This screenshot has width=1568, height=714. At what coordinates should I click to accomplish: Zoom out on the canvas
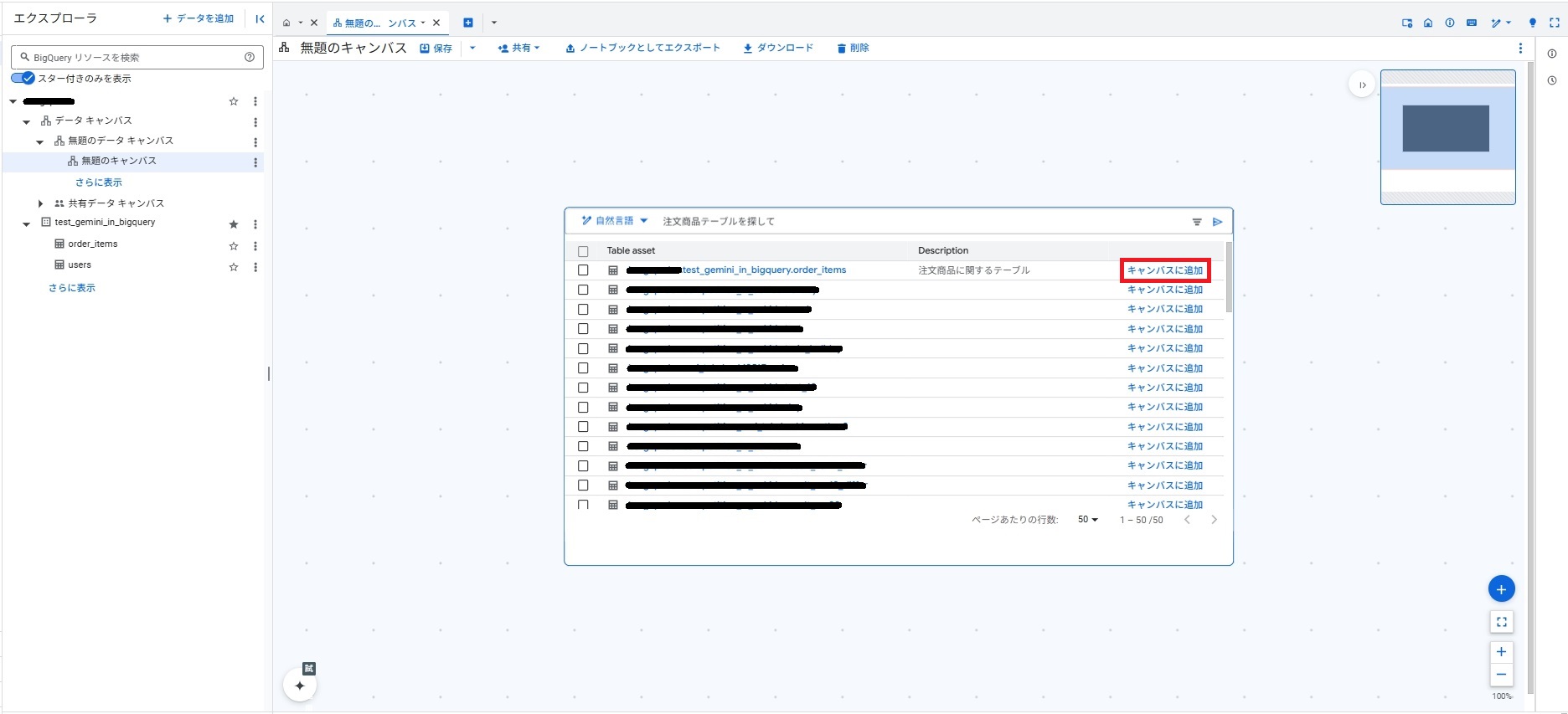1501,675
